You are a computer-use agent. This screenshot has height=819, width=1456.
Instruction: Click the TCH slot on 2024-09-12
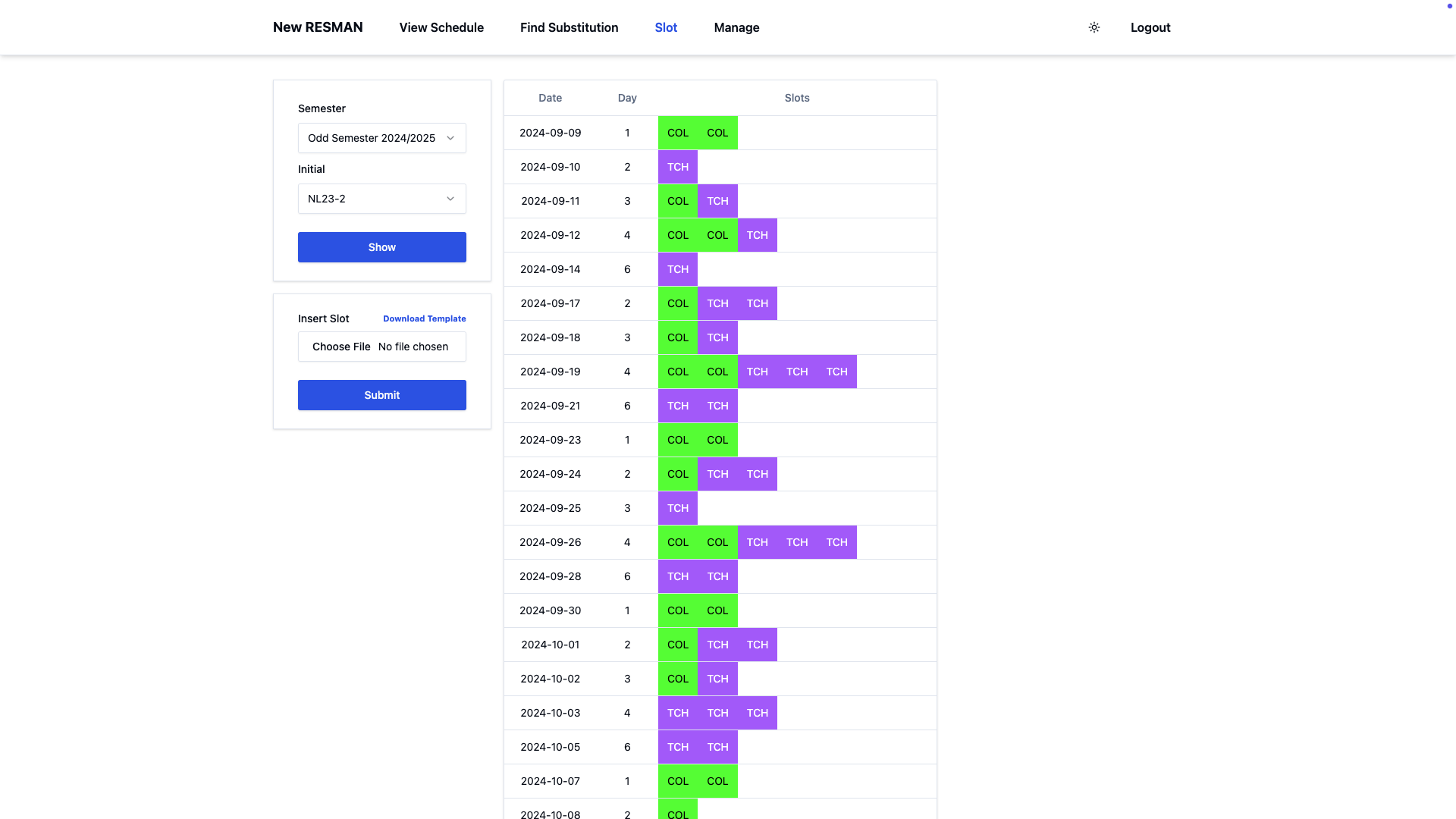[x=757, y=235]
